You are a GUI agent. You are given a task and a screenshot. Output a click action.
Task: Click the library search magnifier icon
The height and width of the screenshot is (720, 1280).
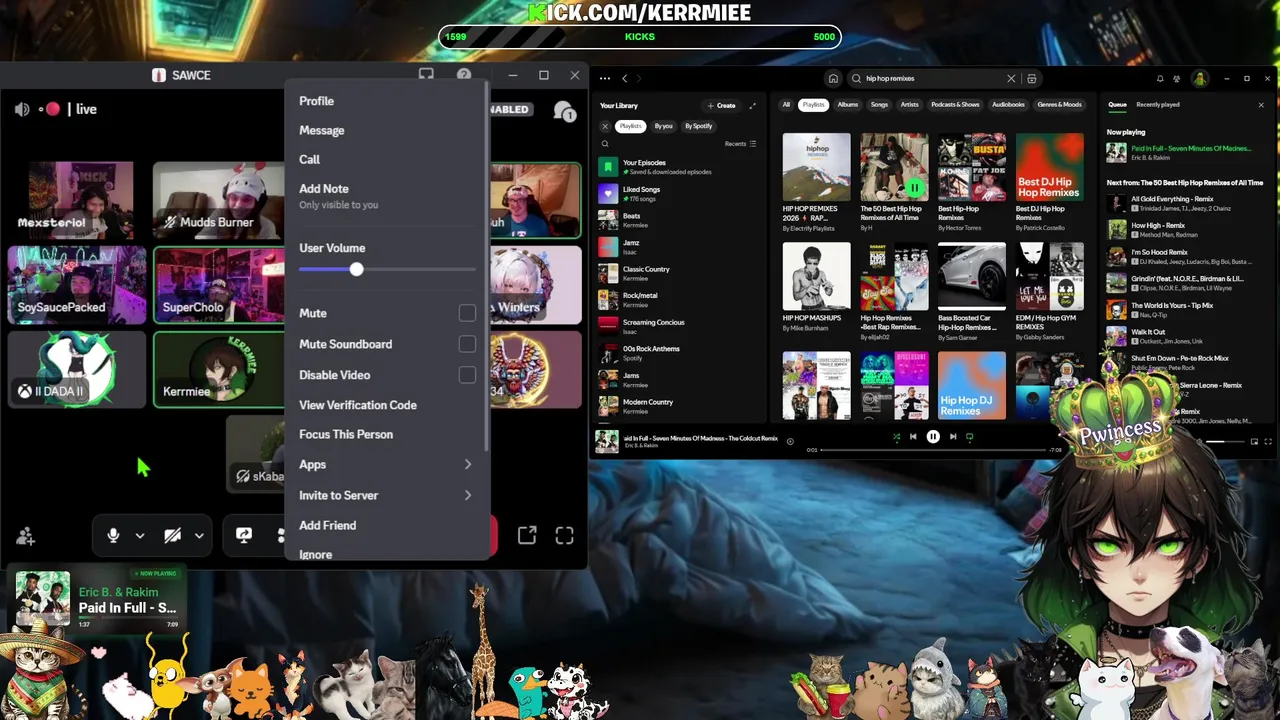605,144
